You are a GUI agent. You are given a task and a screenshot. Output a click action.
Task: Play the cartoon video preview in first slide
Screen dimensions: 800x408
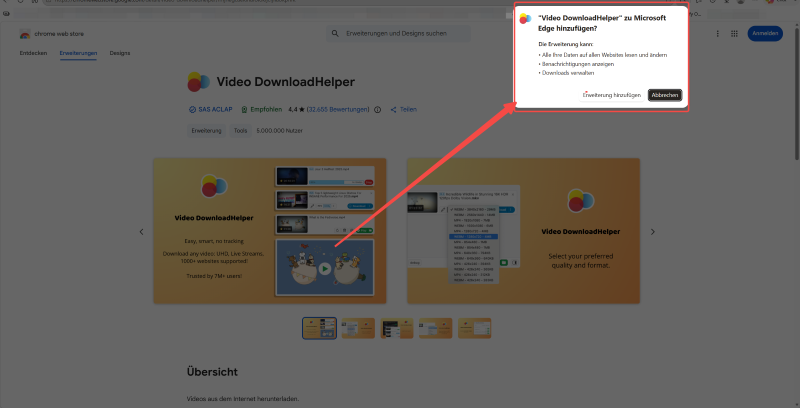pos(324,268)
